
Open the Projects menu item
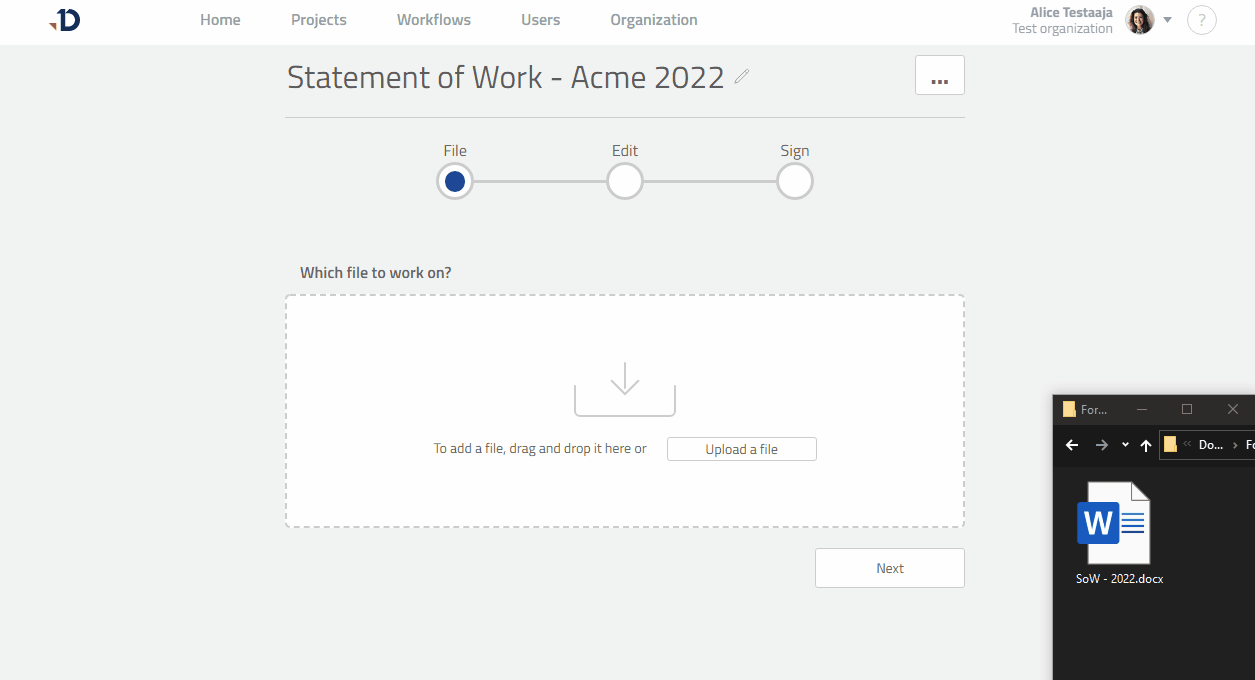click(x=318, y=20)
